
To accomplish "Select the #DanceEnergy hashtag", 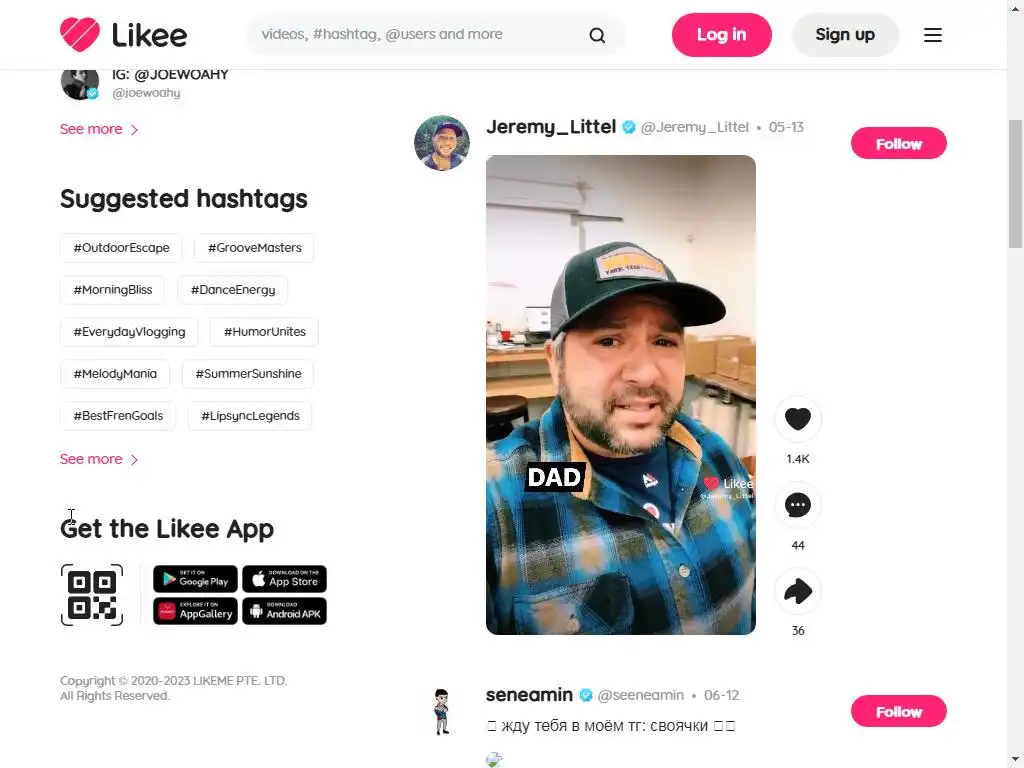I will coord(232,290).
